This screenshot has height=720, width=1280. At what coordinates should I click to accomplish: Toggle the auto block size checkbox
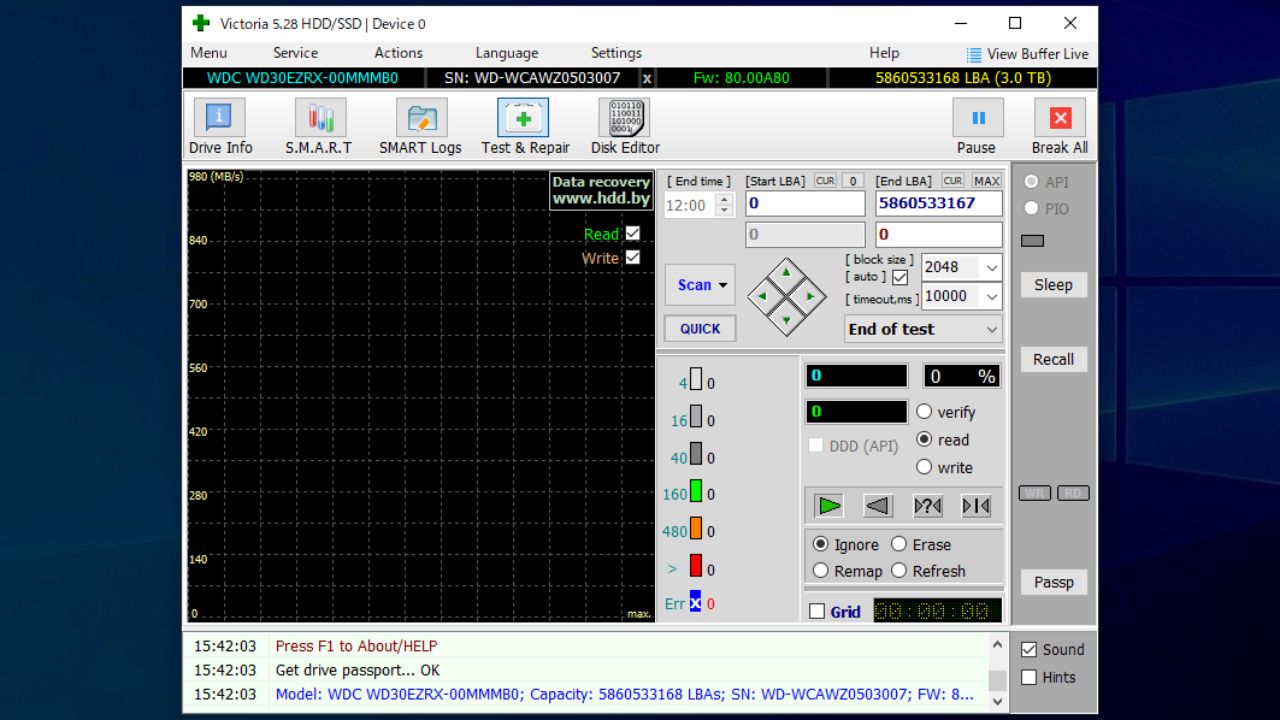tap(900, 277)
